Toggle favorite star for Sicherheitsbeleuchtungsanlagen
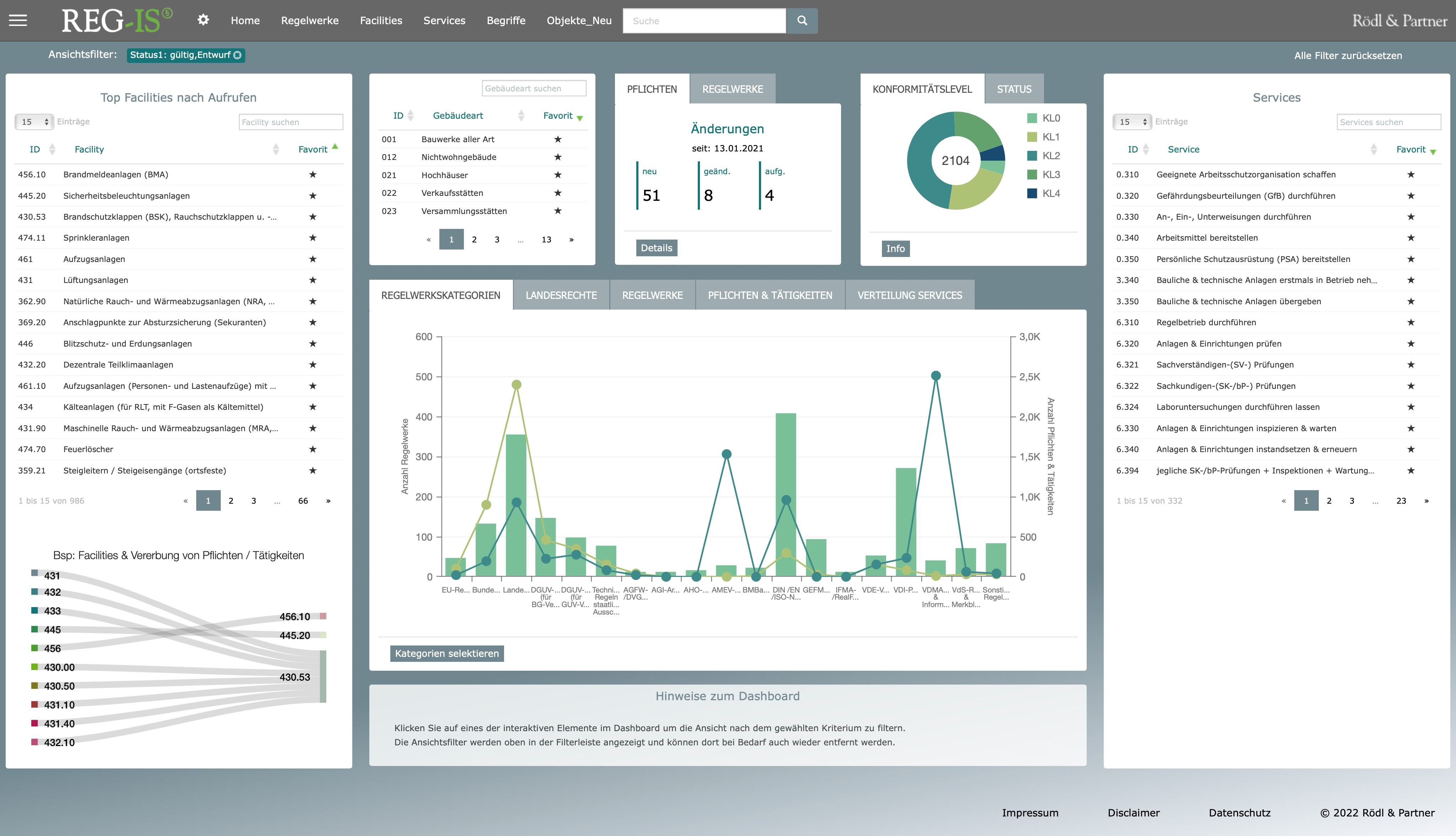 [313, 196]
